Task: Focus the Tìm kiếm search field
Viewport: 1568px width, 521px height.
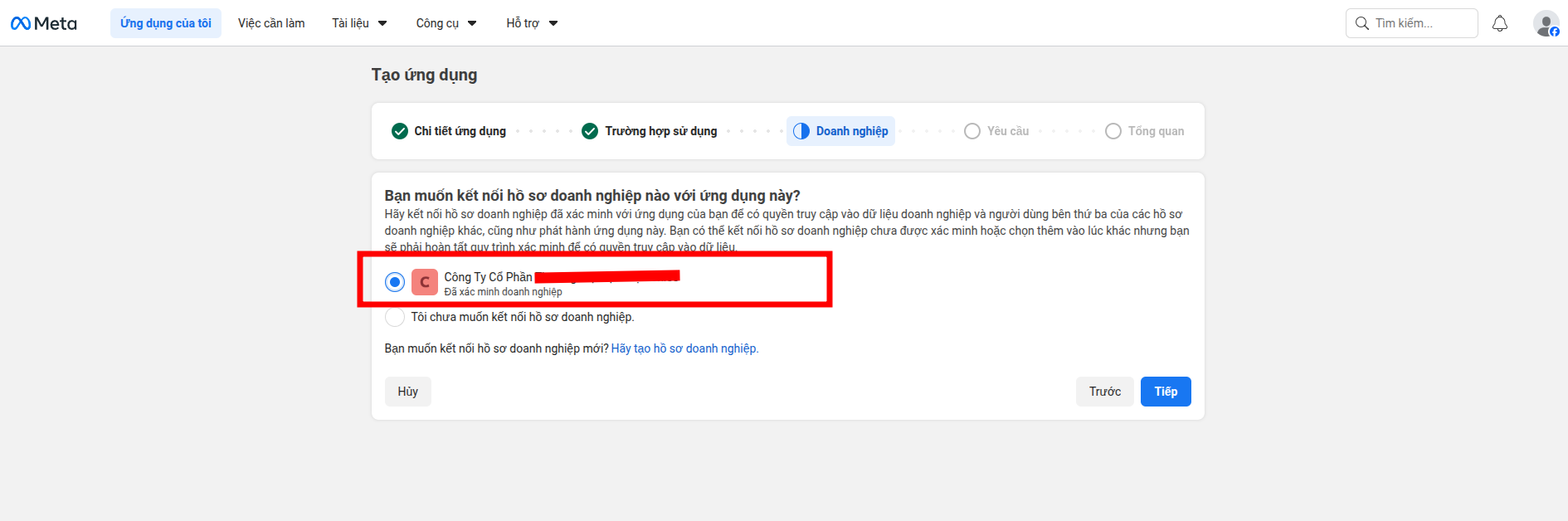Action: [x=1420, y=23]
